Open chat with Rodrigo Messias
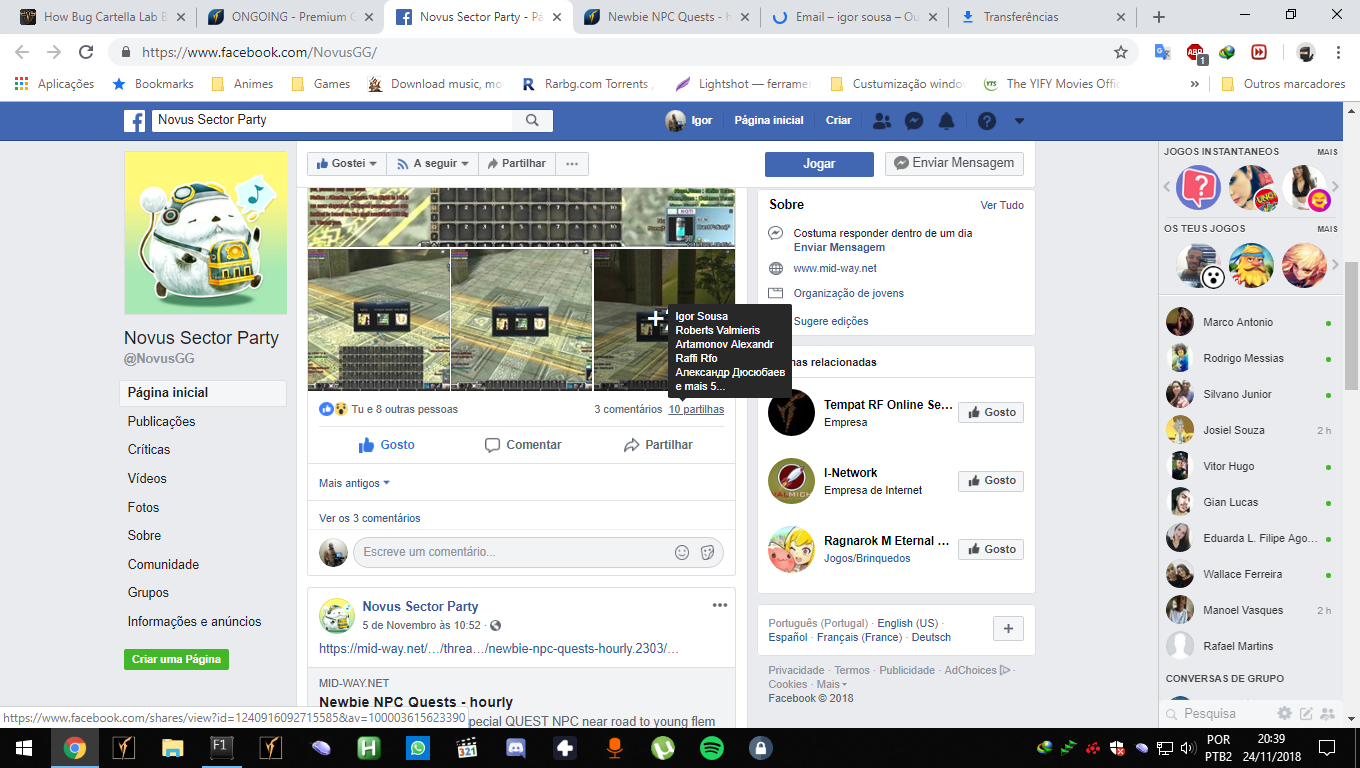1360x768 pixels. [x=1250, y=358]
